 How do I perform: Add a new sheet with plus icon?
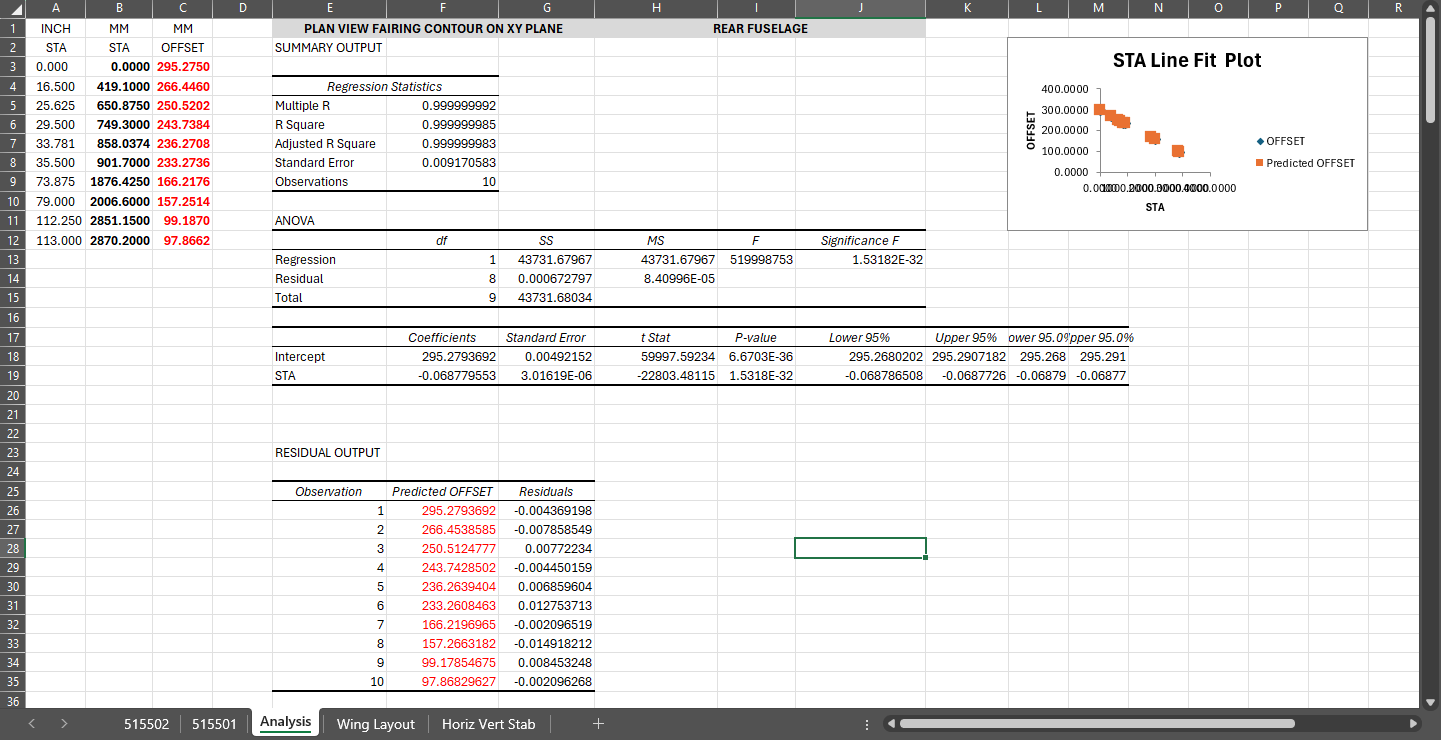(598, 724)
